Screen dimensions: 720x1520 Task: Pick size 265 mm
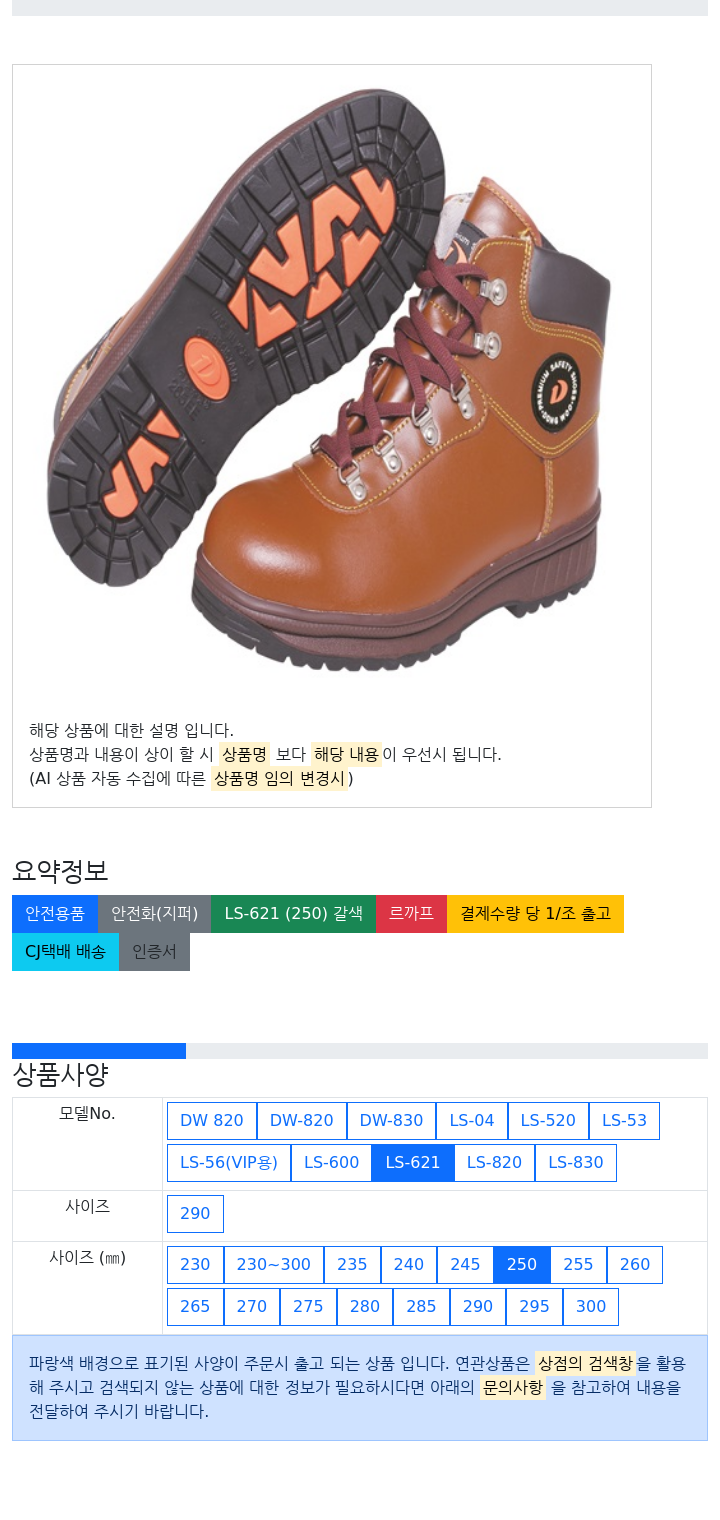point(195,1307)
